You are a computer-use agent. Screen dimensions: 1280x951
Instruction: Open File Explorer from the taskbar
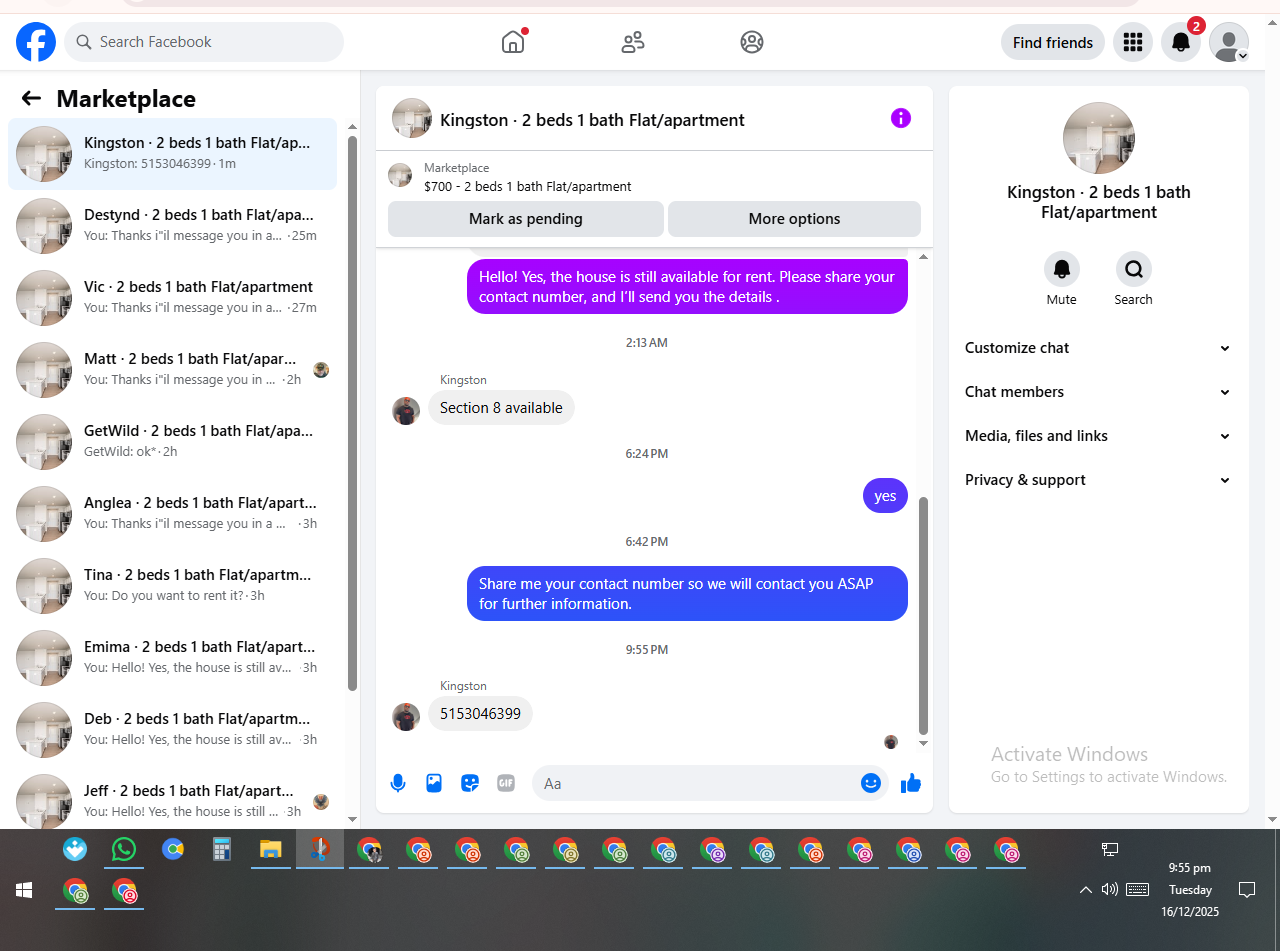[271, 849]
